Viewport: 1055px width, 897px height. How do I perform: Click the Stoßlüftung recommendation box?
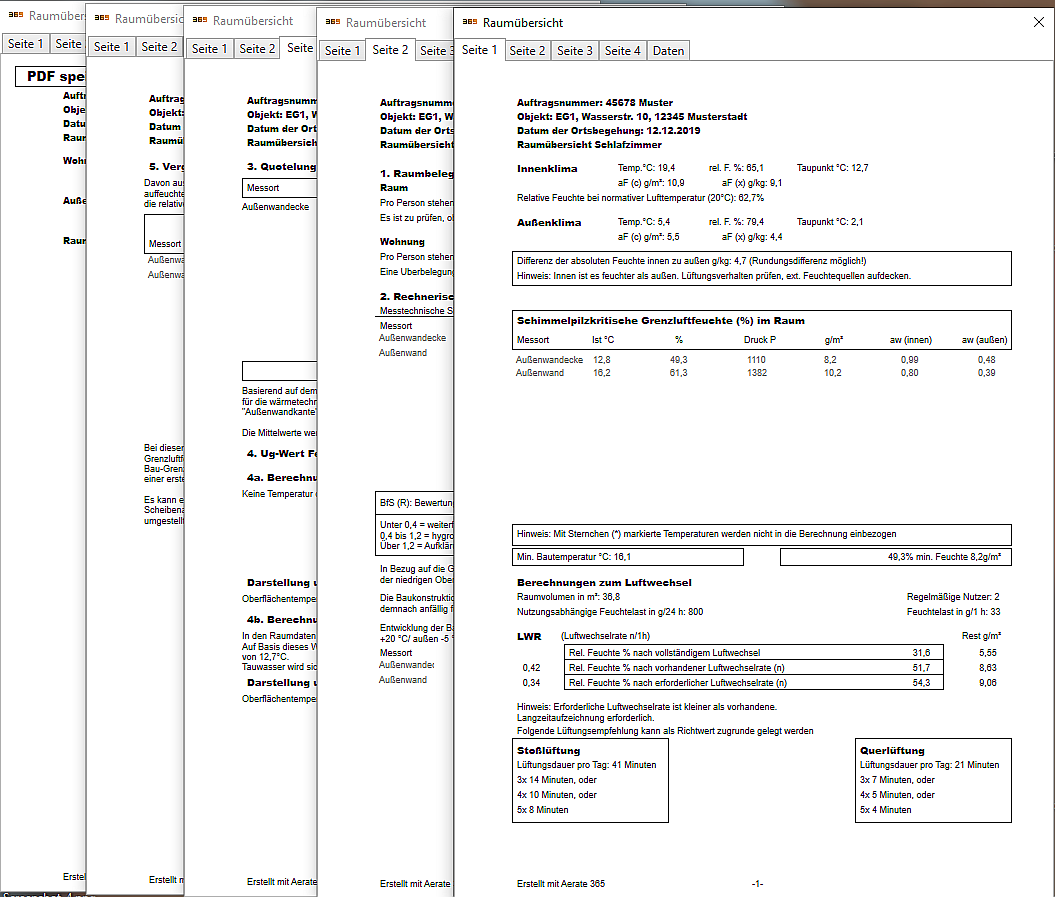pos(590,780)
